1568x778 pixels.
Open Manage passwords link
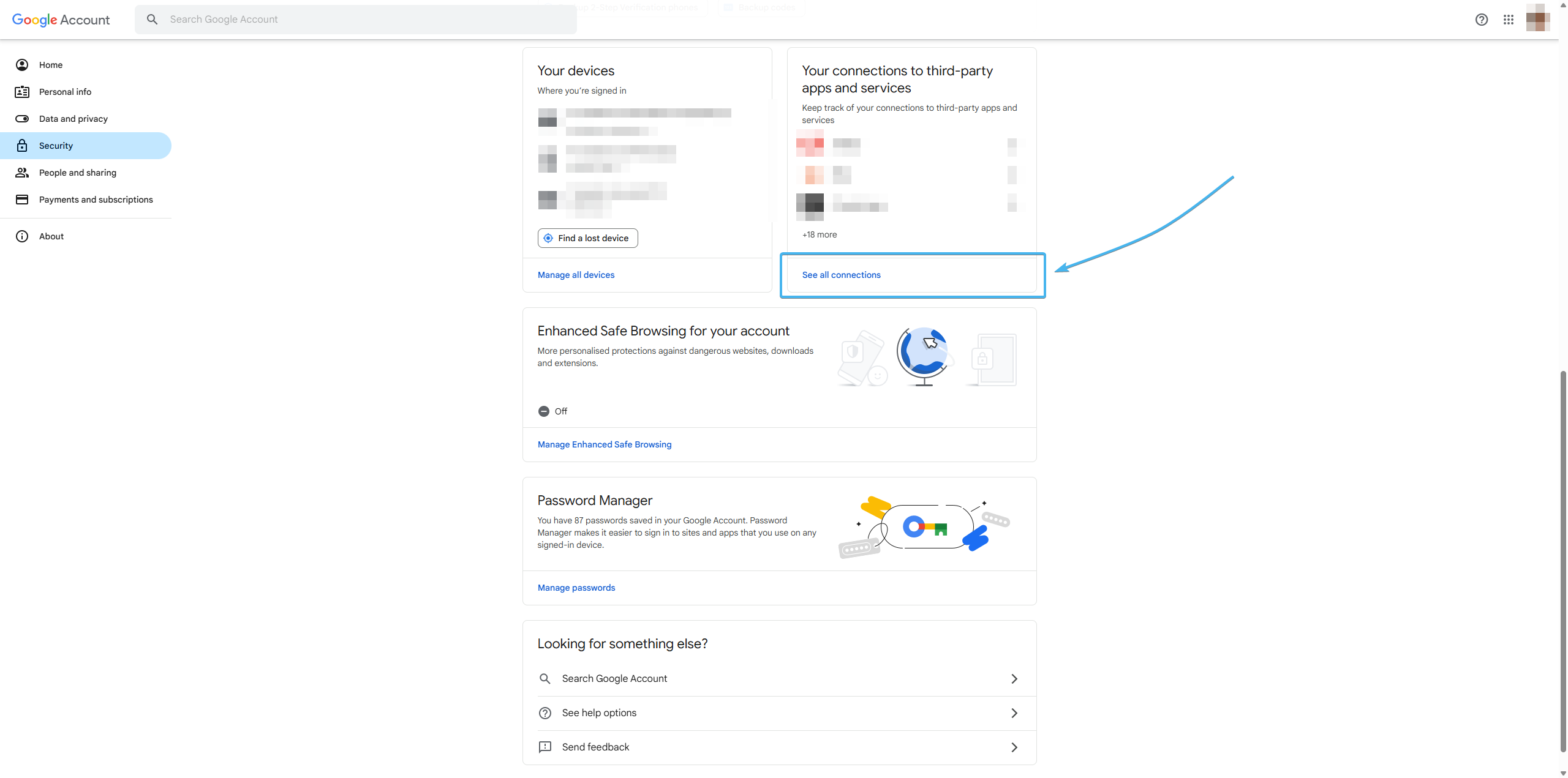pos(576,588)
